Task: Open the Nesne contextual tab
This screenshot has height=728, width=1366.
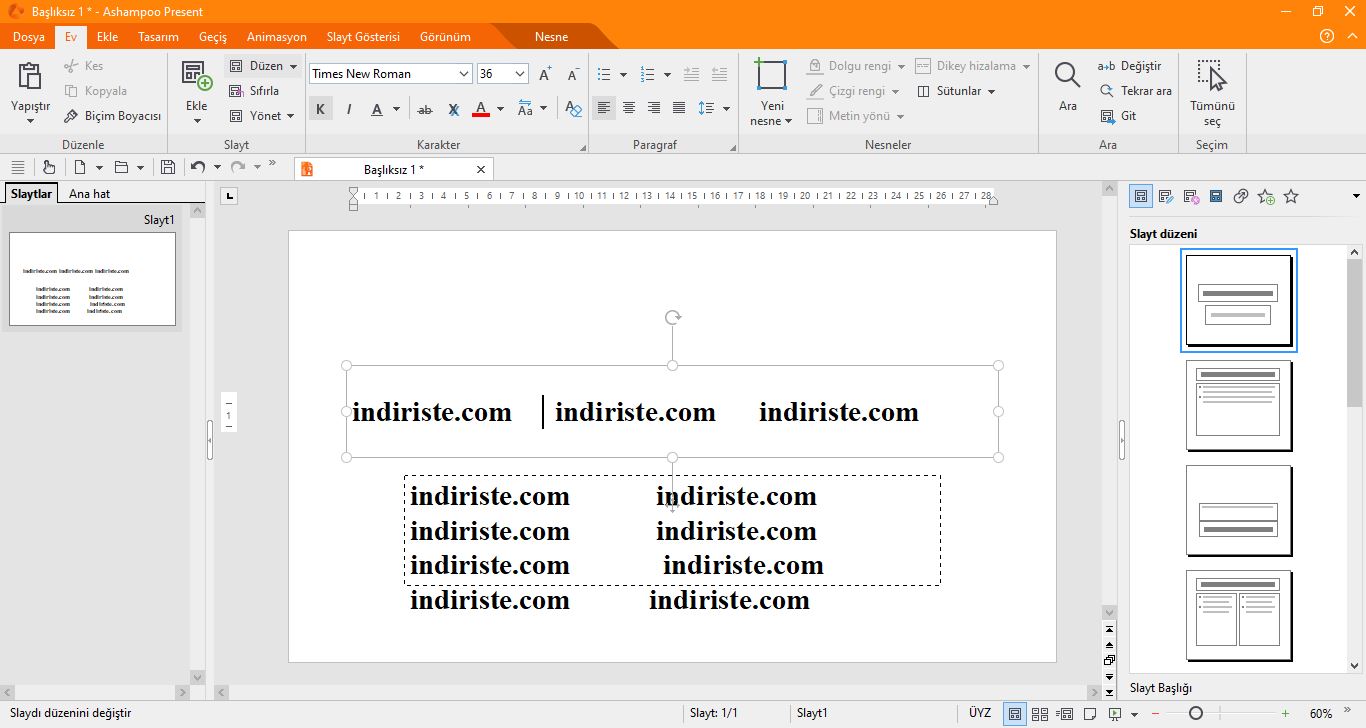Action: click(551, 37)
